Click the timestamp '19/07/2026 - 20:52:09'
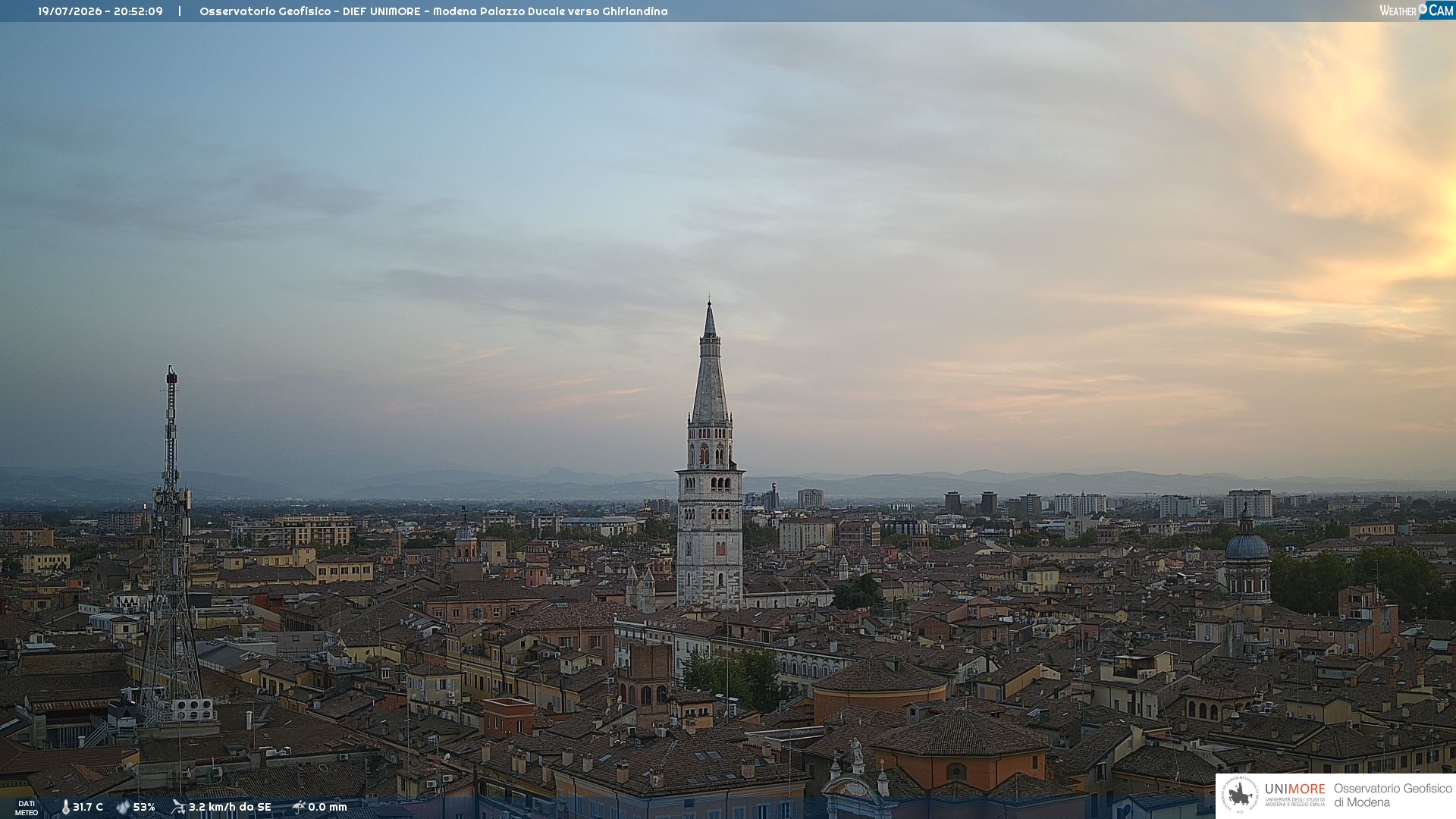Viewport: 1456px width, 819px height. 100,11
